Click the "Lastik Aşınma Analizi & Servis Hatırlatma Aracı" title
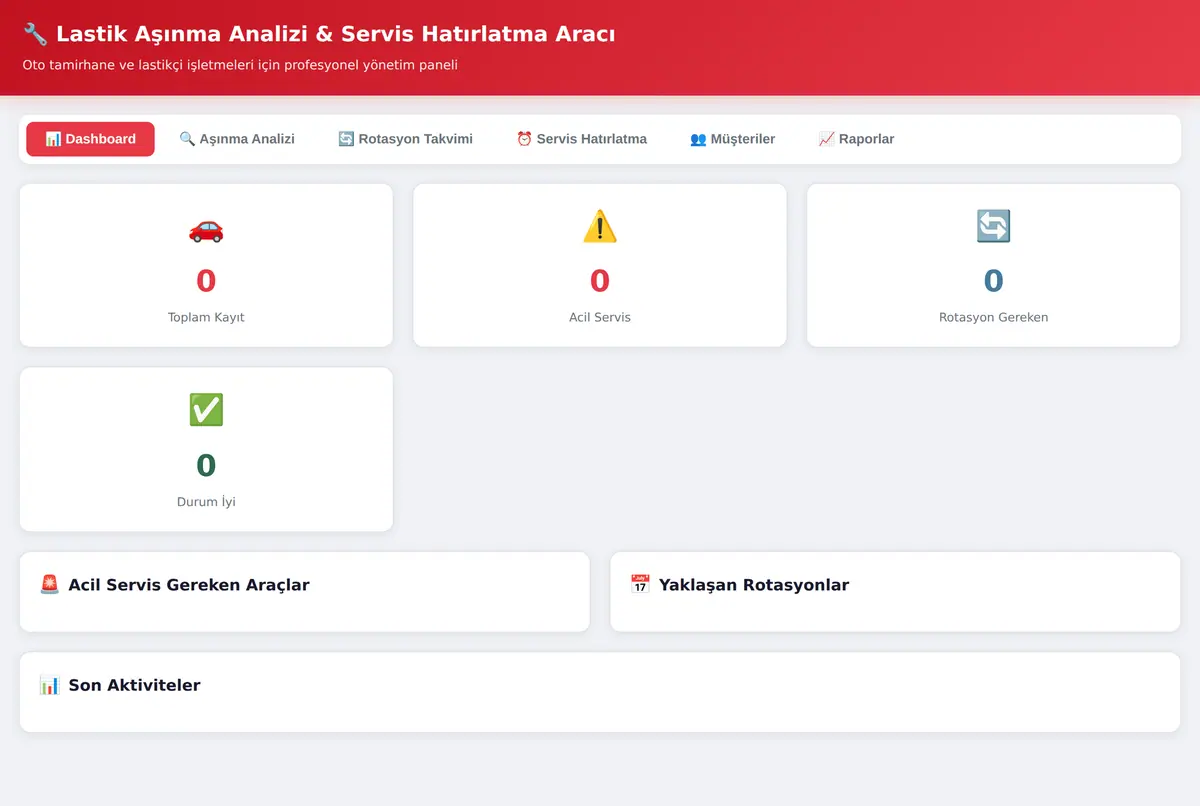This screenshot has width=1200, height=806. point(335,34)
